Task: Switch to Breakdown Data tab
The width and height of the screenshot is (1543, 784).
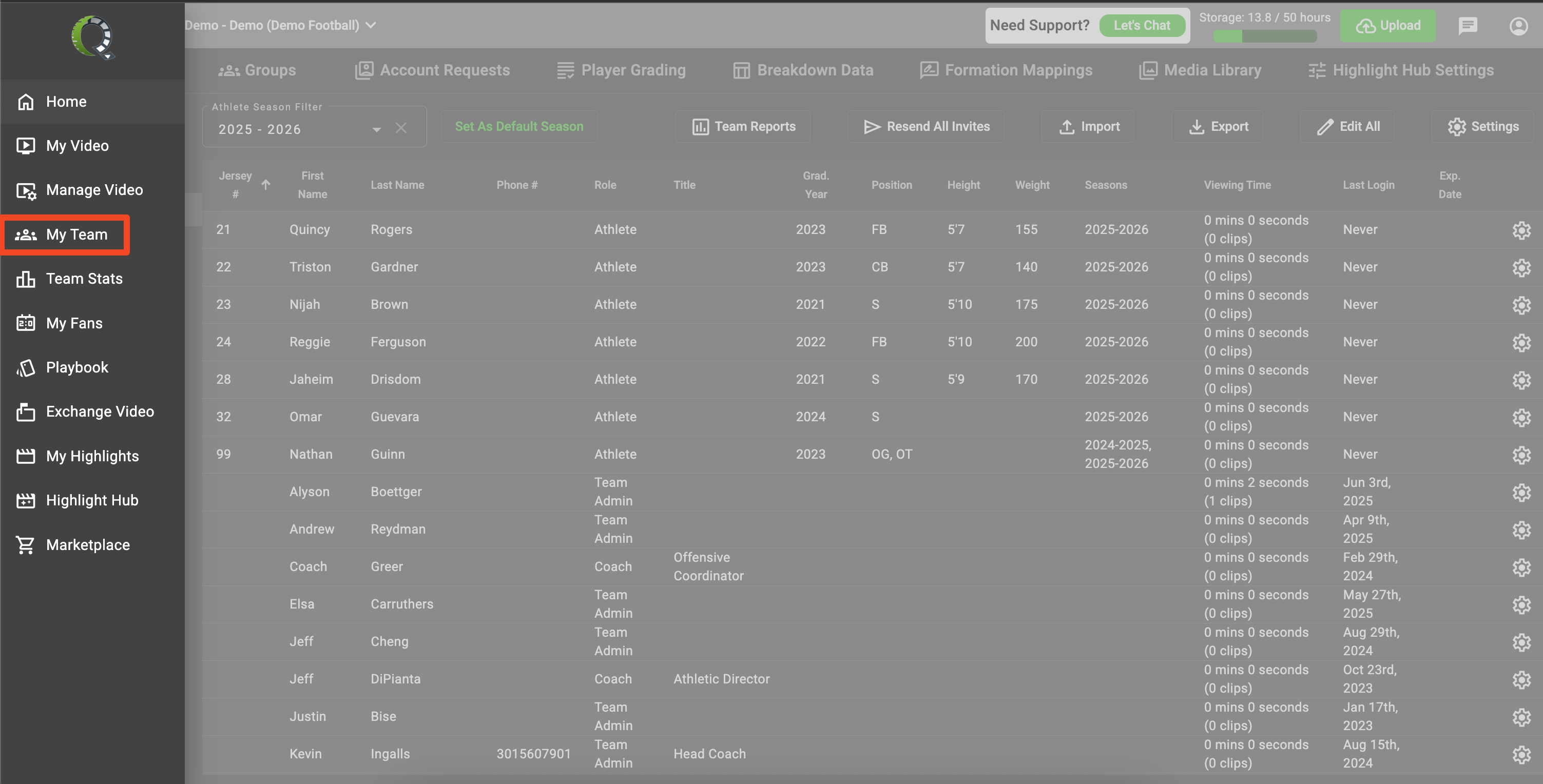Action: coord(803,70)
